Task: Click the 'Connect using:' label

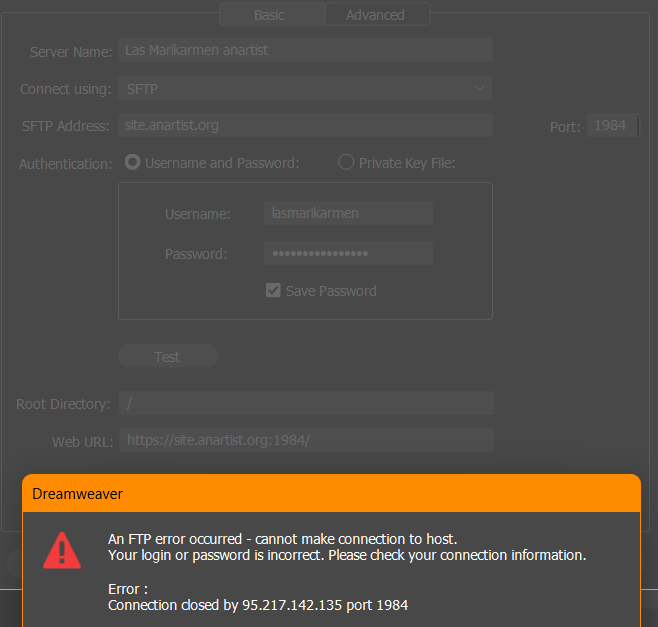Action: coord(66,89)
